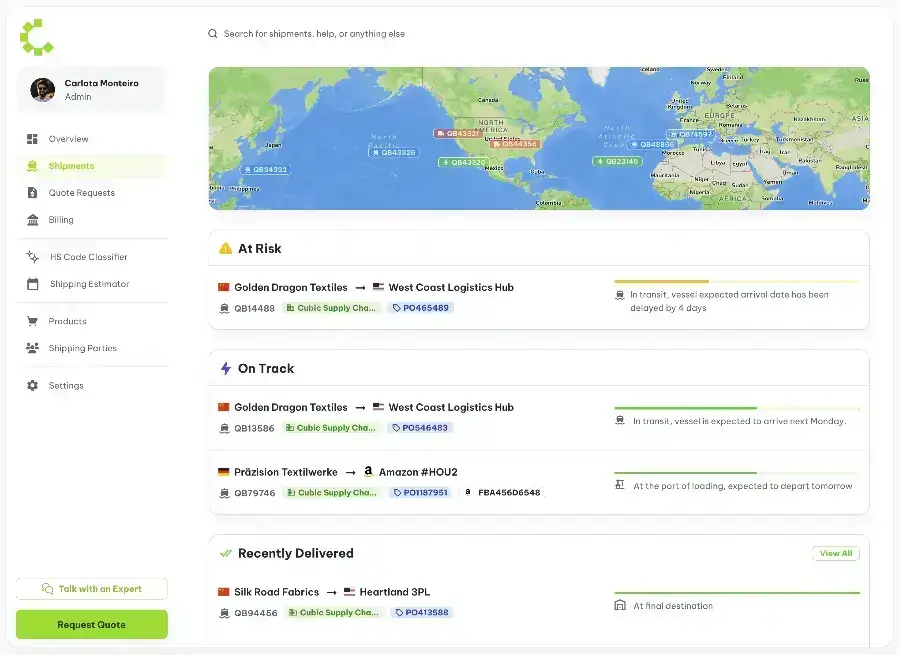This screenshot has width=900, height=655.
Task: Click the Request Quote button
Action: (92, 625)
